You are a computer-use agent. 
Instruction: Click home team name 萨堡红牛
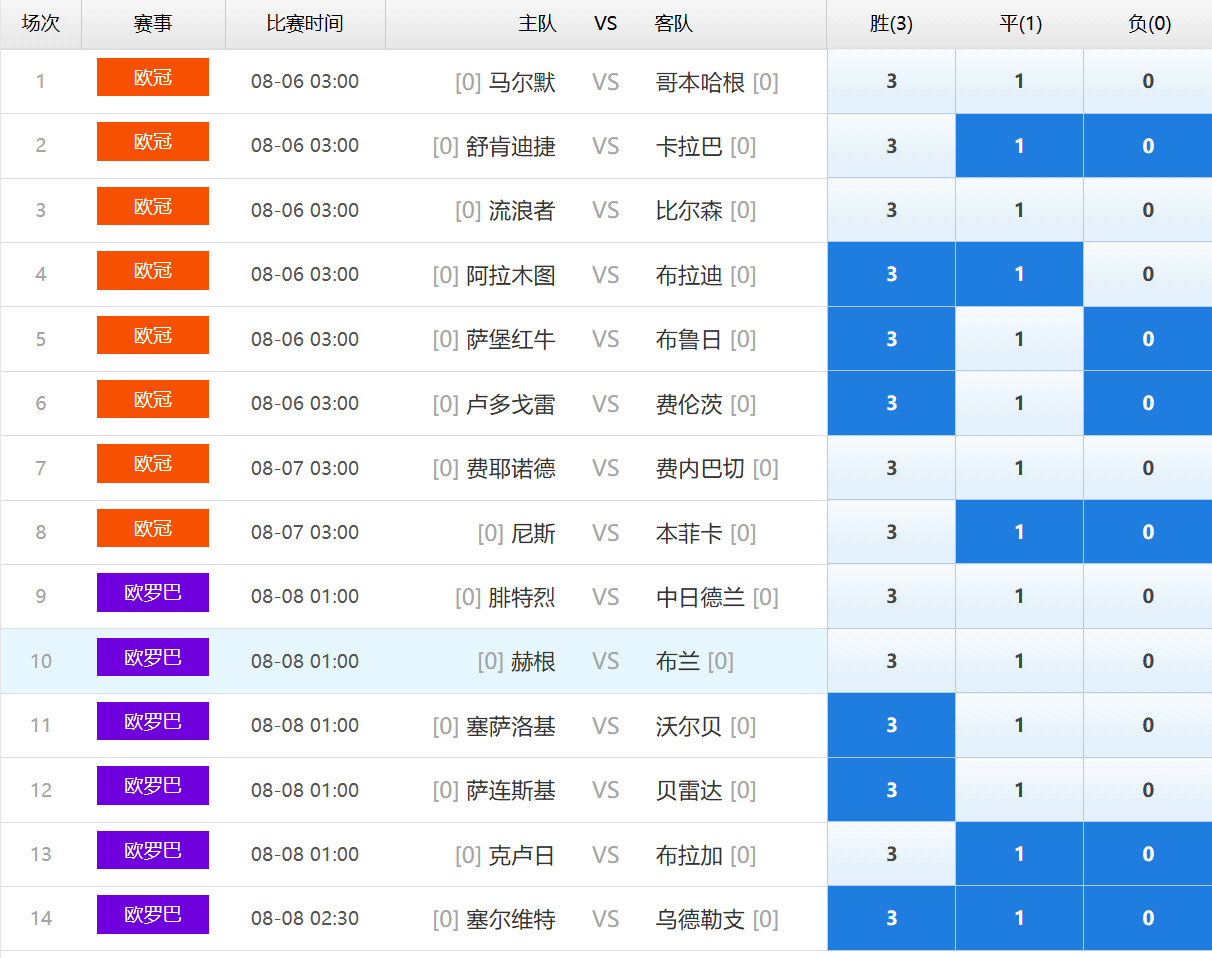511,340
